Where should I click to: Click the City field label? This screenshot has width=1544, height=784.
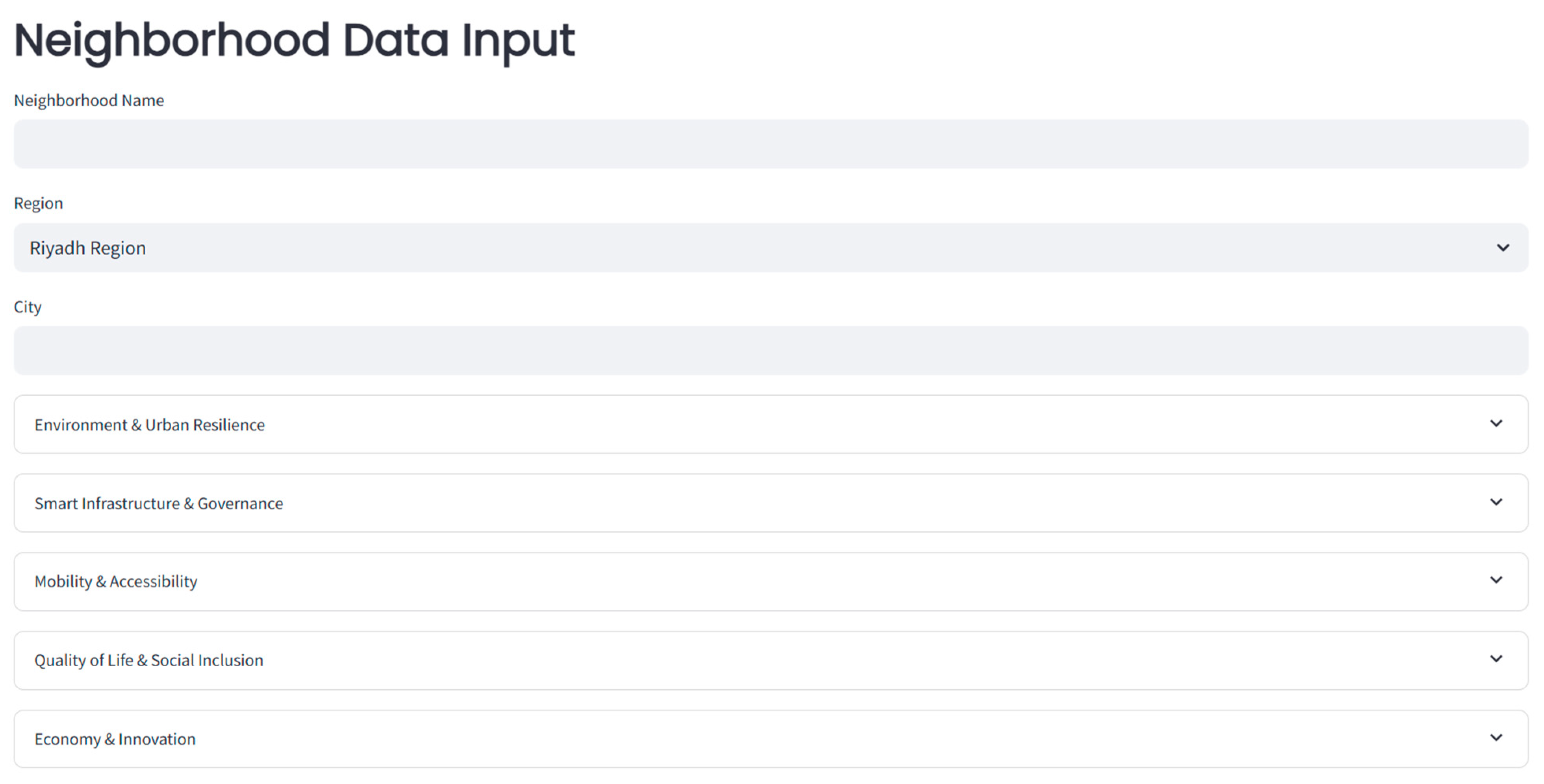(x=28, y=307)
